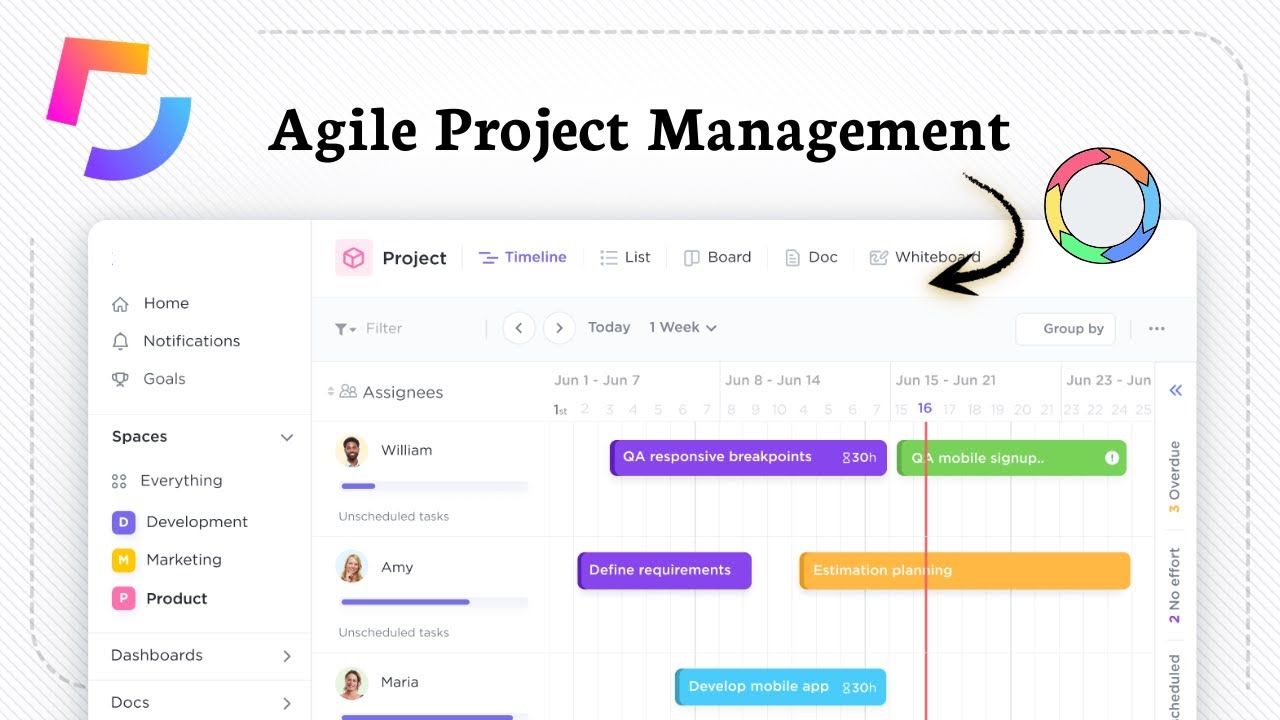Switch to the Timeline tab
The image size is (1280, 720).
coord(522,258)
